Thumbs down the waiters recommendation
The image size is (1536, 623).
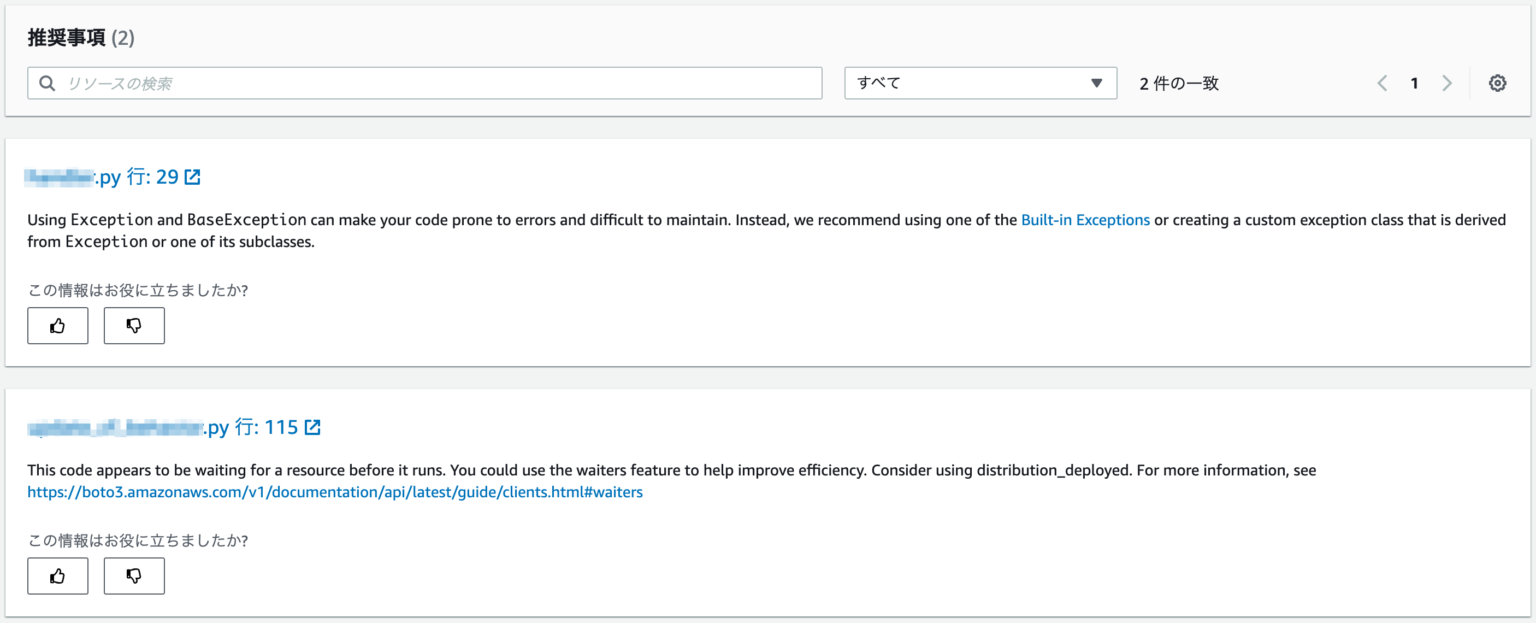[x=134, y=576]
